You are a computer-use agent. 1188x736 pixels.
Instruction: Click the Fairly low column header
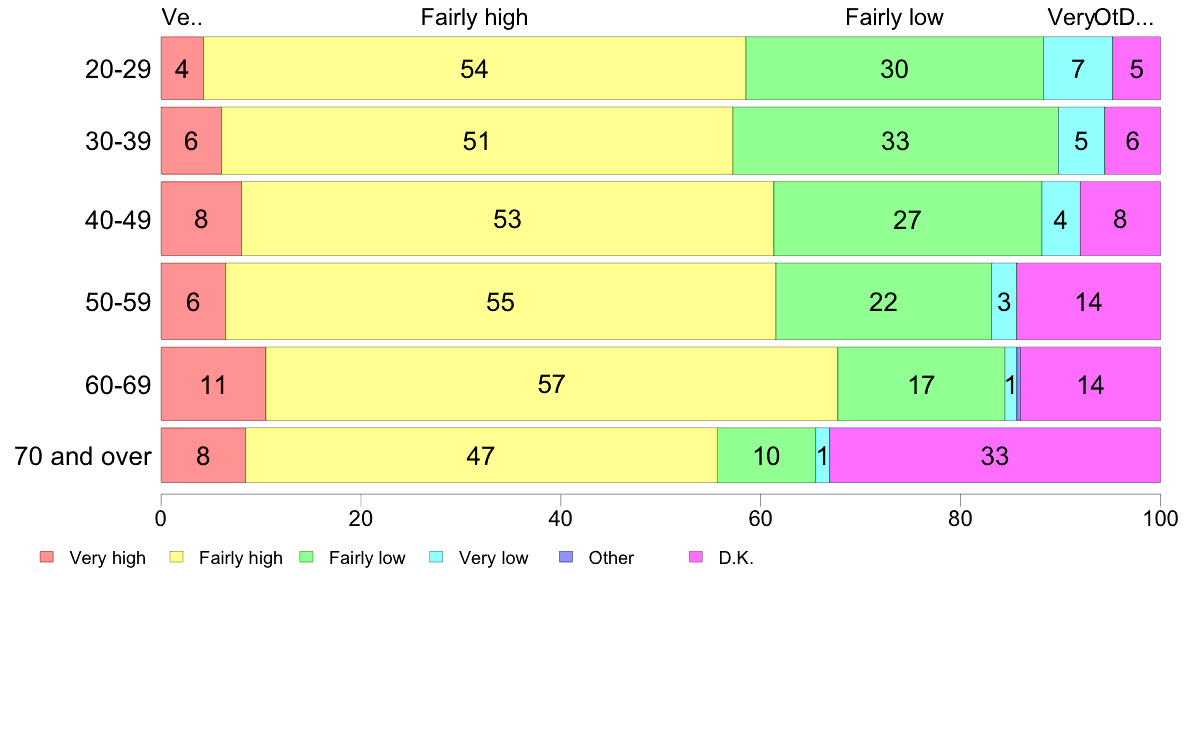point(894,17)
